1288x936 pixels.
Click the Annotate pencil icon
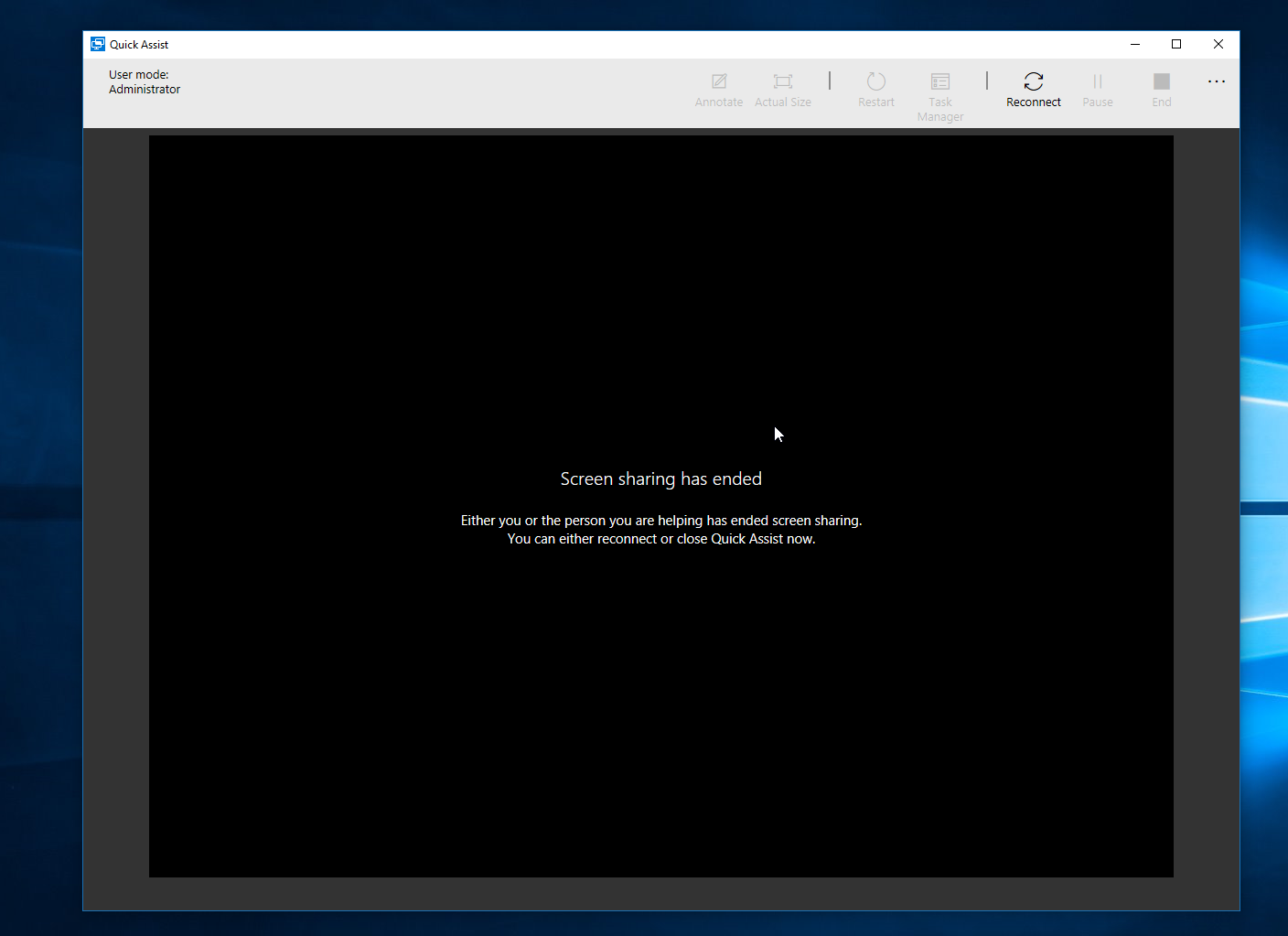719,82
